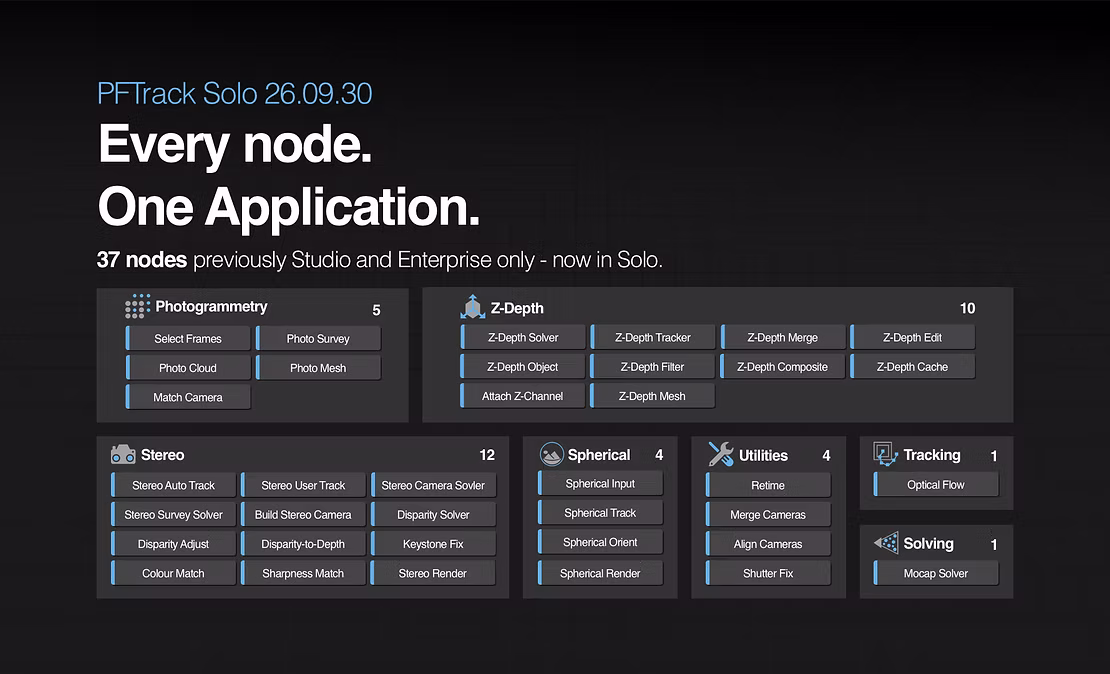Choose the Z-Depth Cache node

(x=912, y=367)
